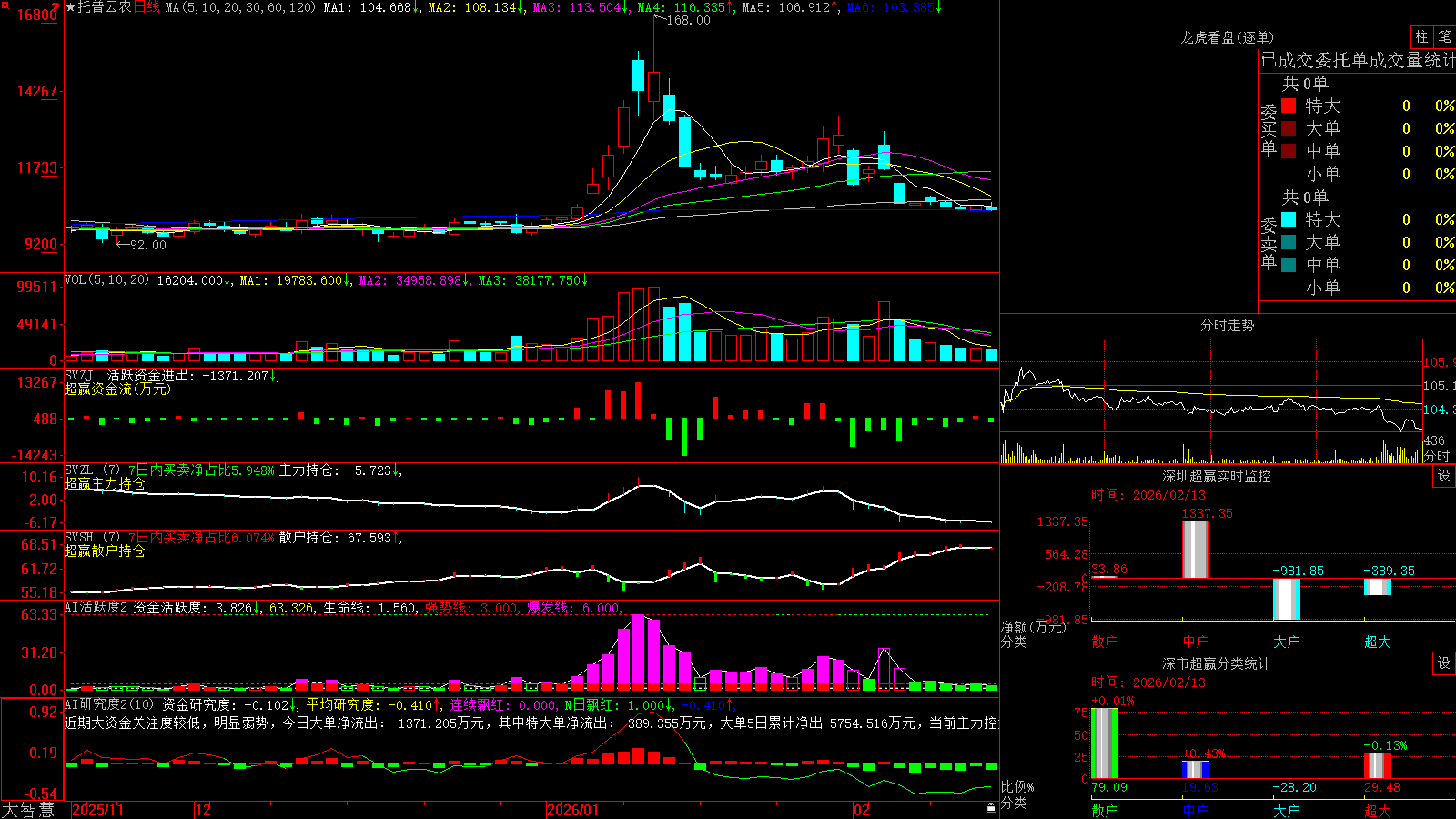
Task: Click the teal 中单 sell-order swatch
Action: [x=1289, y=265]
